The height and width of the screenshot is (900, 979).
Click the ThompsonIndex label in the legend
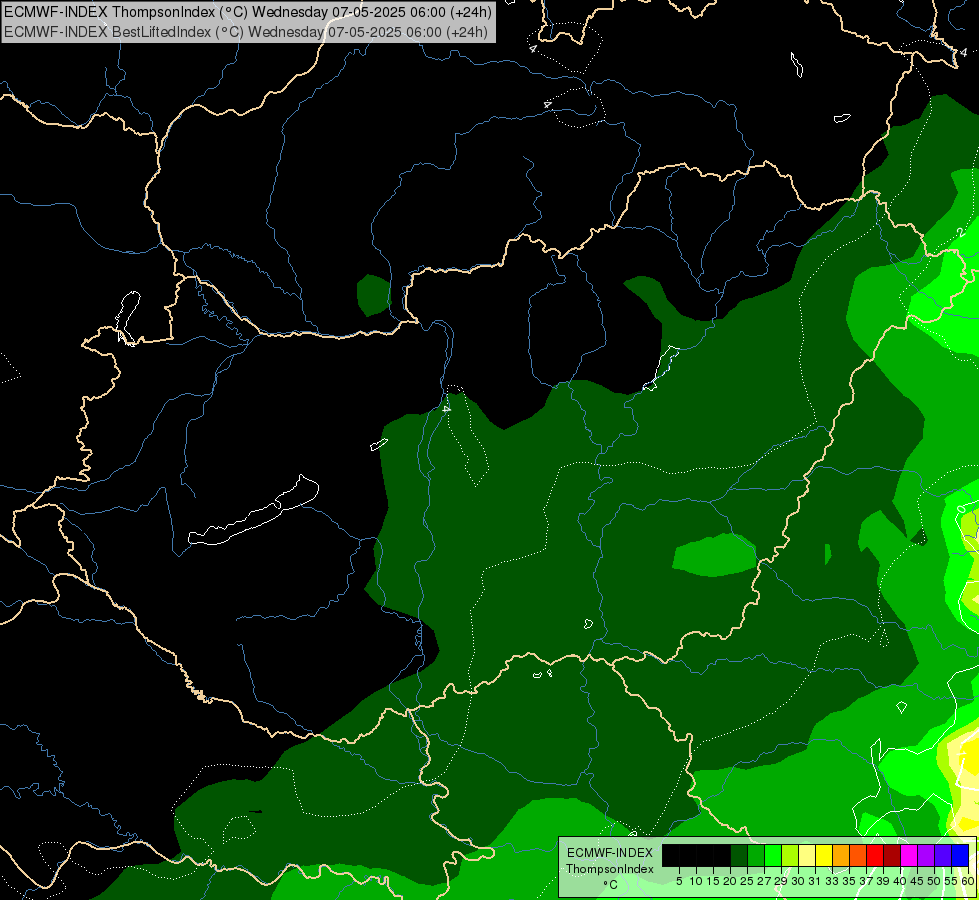pyautogui.click(x=610, y=869)
